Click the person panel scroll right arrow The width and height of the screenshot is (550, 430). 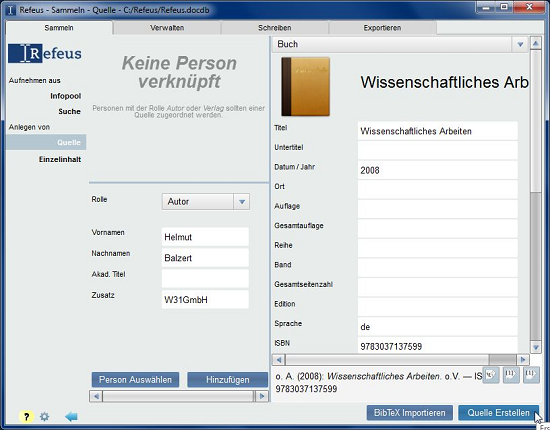(x=262, y=396)
